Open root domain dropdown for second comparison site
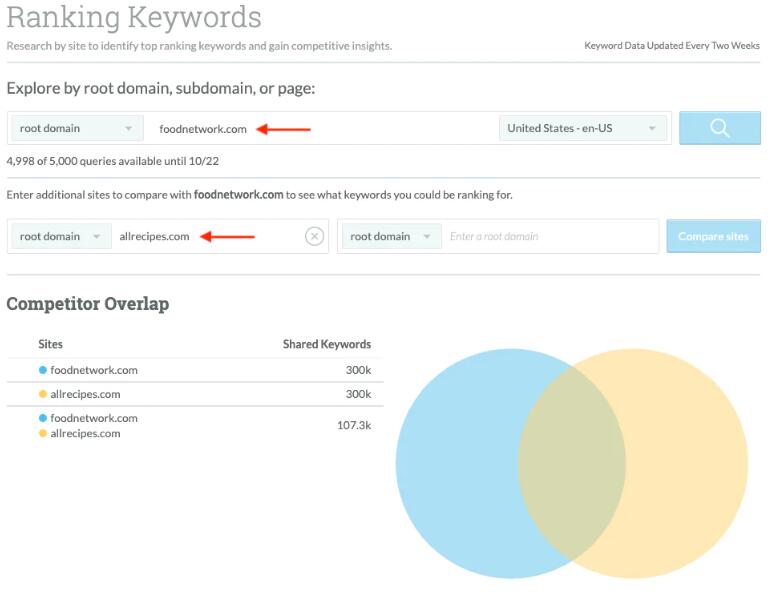This screenshot has width=772, height=599. click(x=392, y=236)
